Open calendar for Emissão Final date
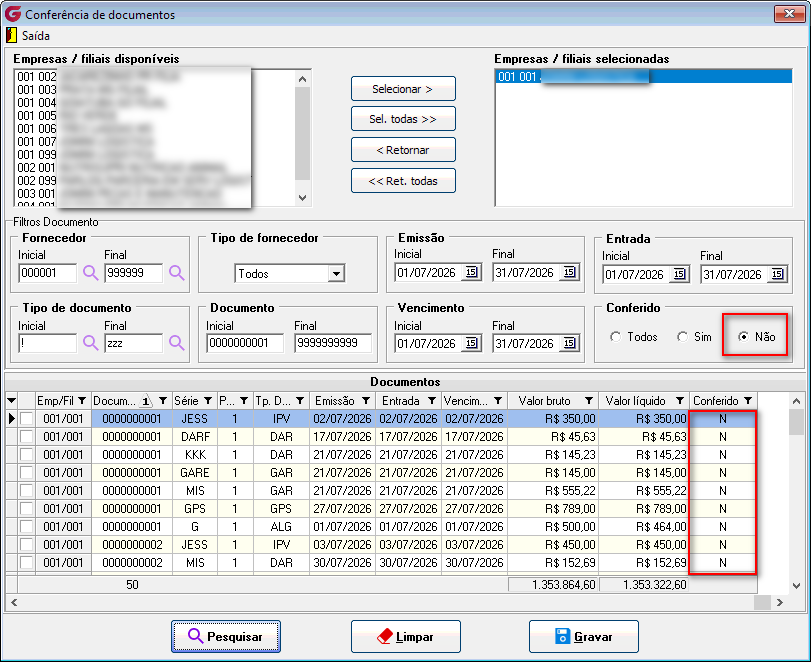Image resolution: width=811 pixels, height=662 pixels. (x=569, y=272)
